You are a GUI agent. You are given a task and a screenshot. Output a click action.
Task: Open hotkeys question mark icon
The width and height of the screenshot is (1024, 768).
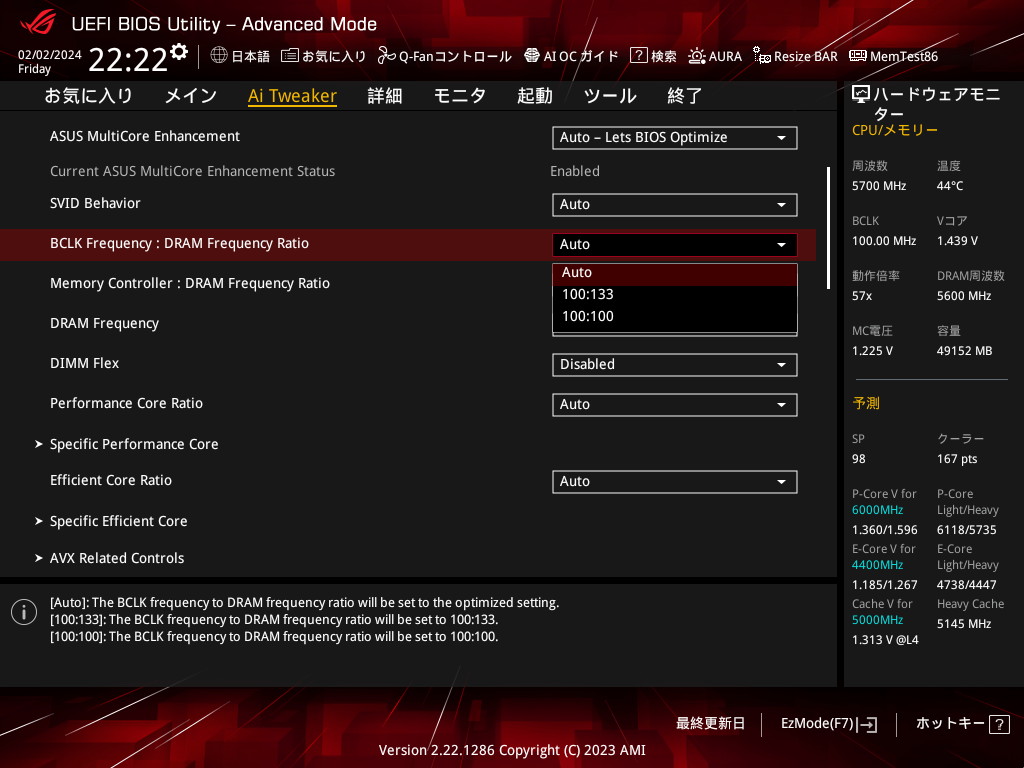pos(999,724)
